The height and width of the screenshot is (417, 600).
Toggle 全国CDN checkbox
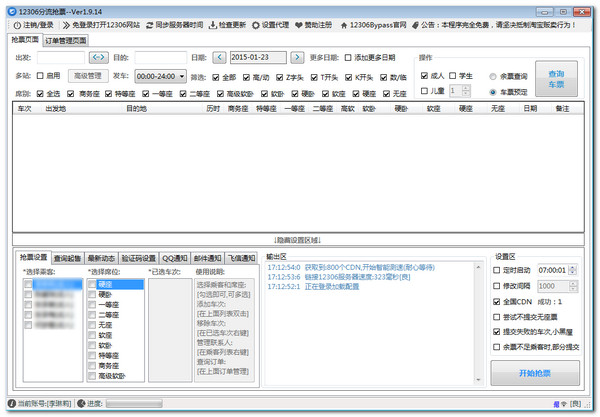(497, 302)
